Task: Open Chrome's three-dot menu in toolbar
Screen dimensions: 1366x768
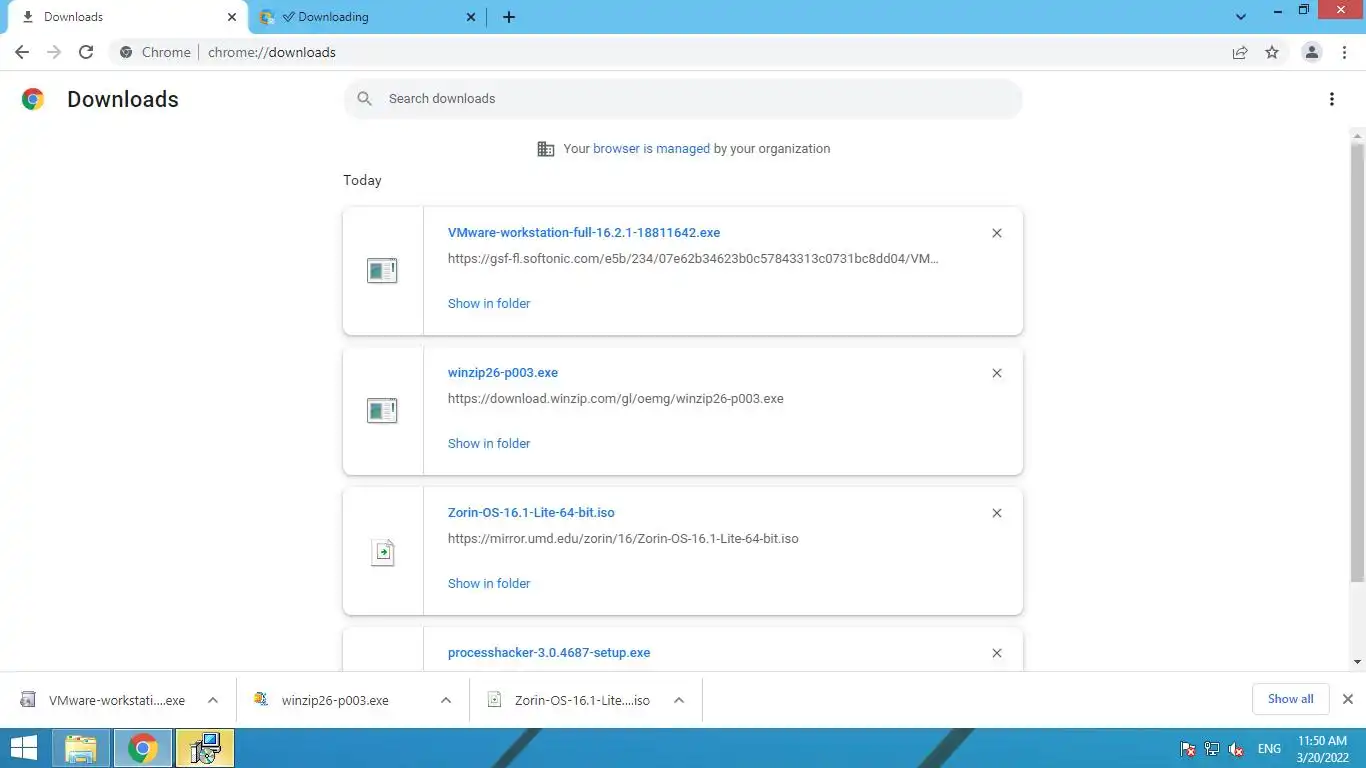Action: tap(1344, 52)
